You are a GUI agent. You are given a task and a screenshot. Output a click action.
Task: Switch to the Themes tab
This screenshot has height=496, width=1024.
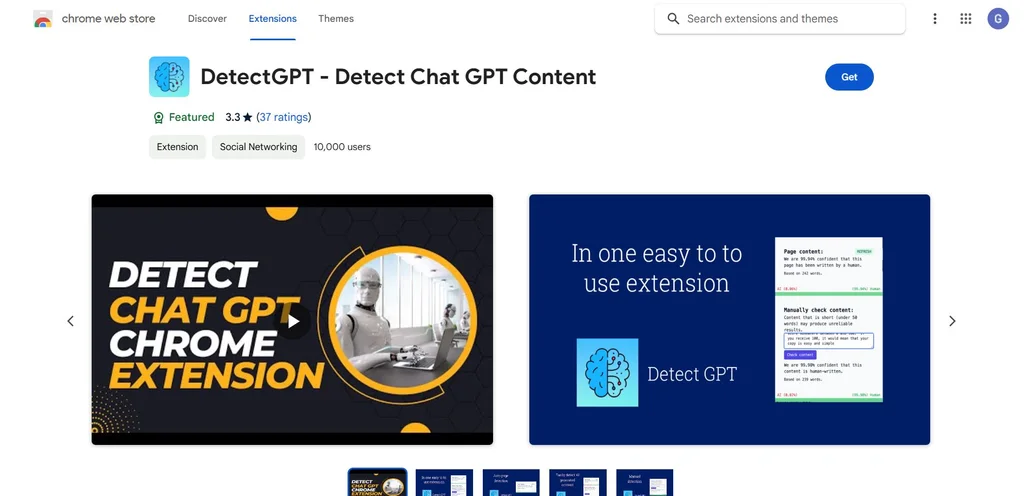pyautogui.click(x=336, y=19)
